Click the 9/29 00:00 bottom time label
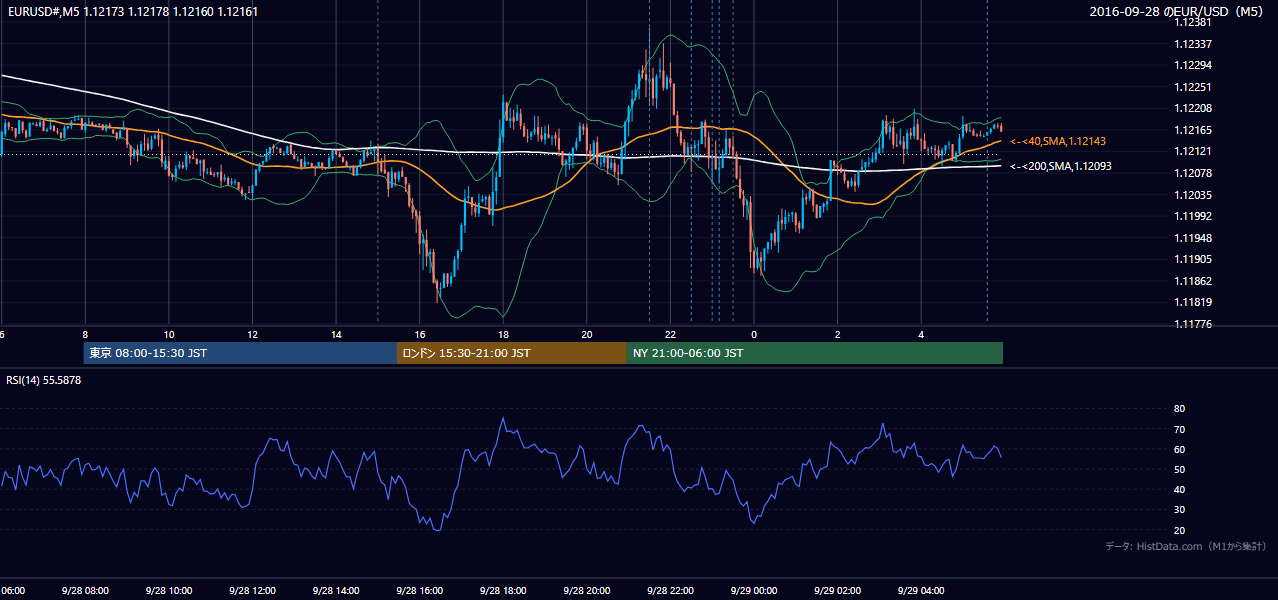The image size is (1278, 600). tap(753, 591)
